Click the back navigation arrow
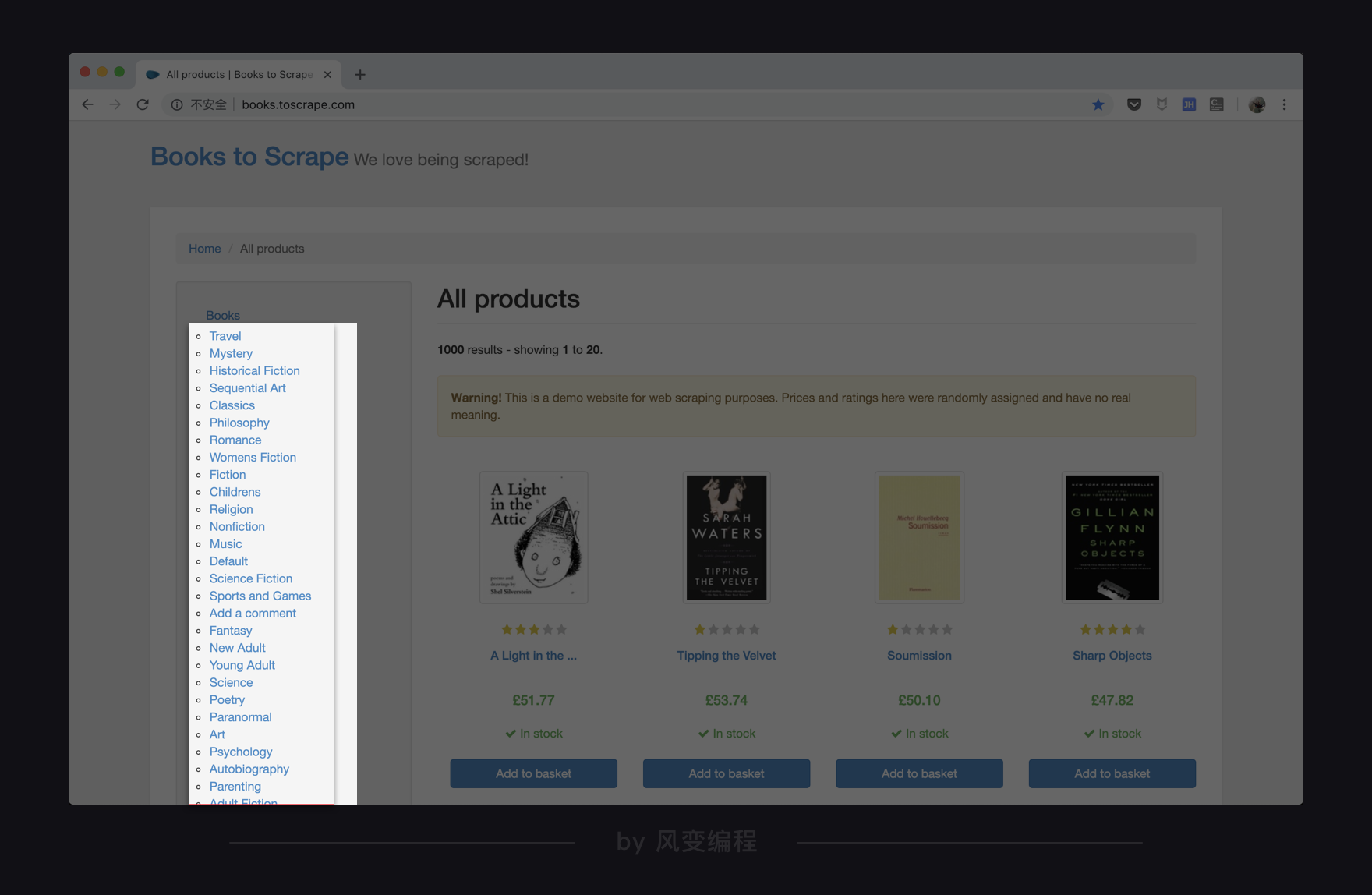 point(87,104)
